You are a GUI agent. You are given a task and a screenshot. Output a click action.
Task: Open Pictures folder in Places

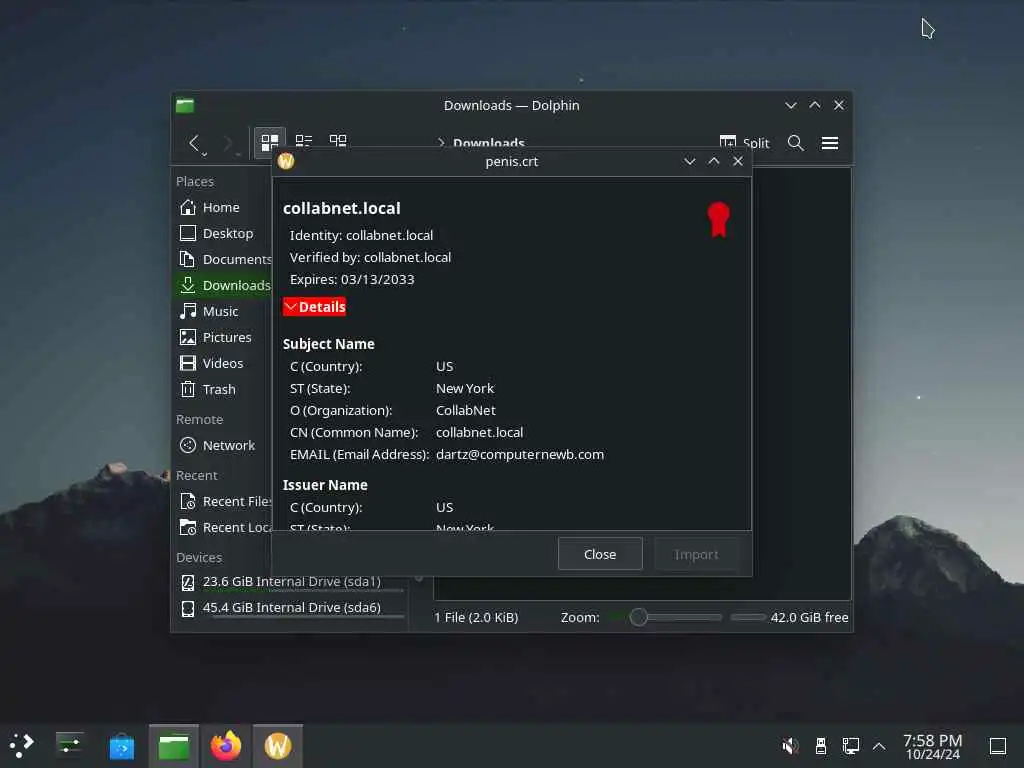(x=223, y=338)
